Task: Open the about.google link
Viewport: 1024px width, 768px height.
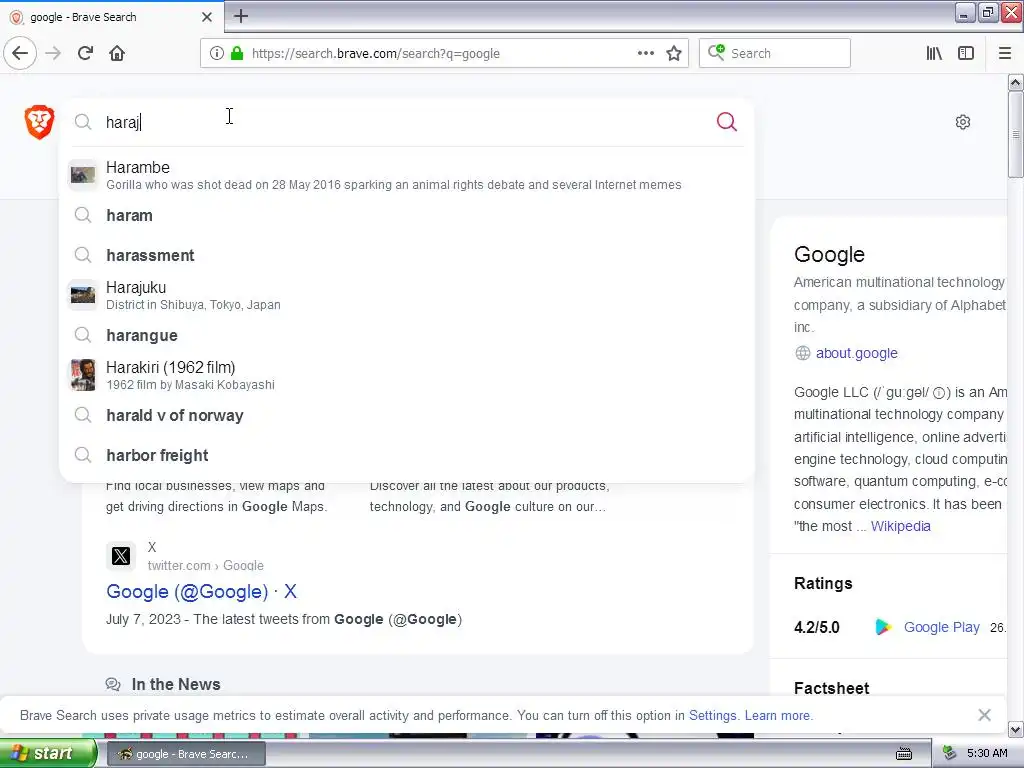Action: click(856, 353)
